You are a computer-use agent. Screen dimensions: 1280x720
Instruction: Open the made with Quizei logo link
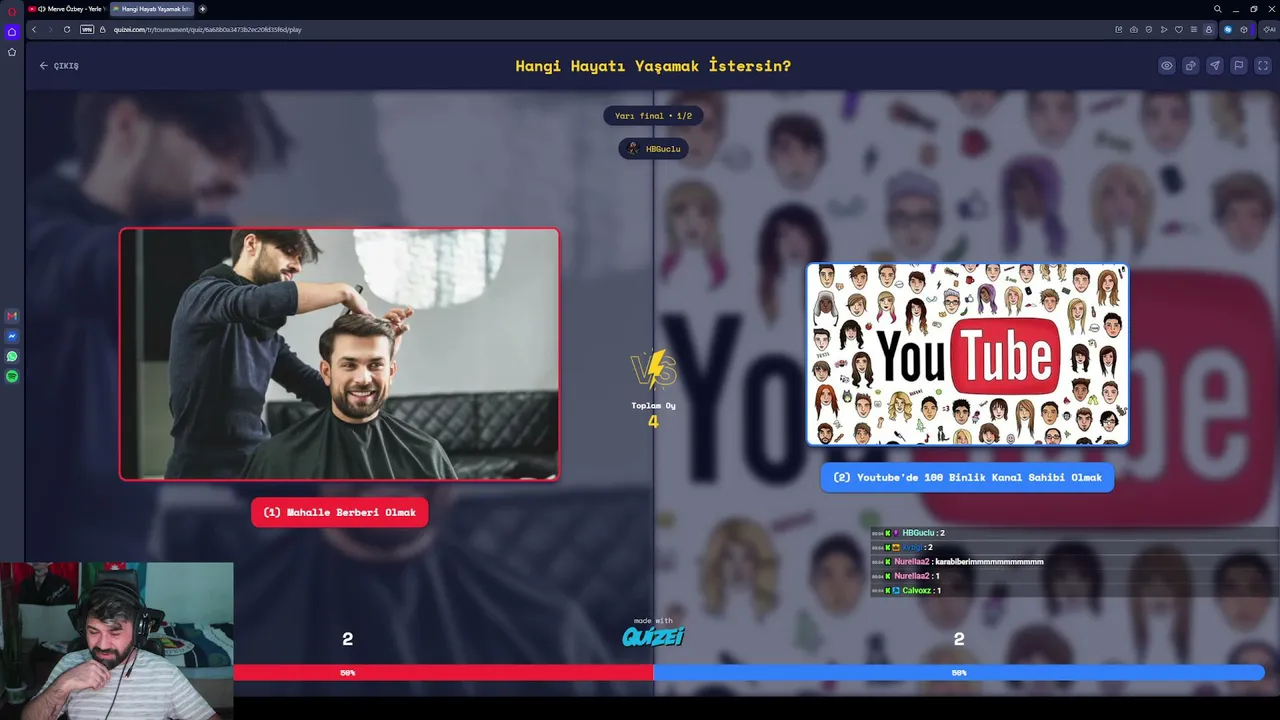pyautogui.click(x=653, y=633)
